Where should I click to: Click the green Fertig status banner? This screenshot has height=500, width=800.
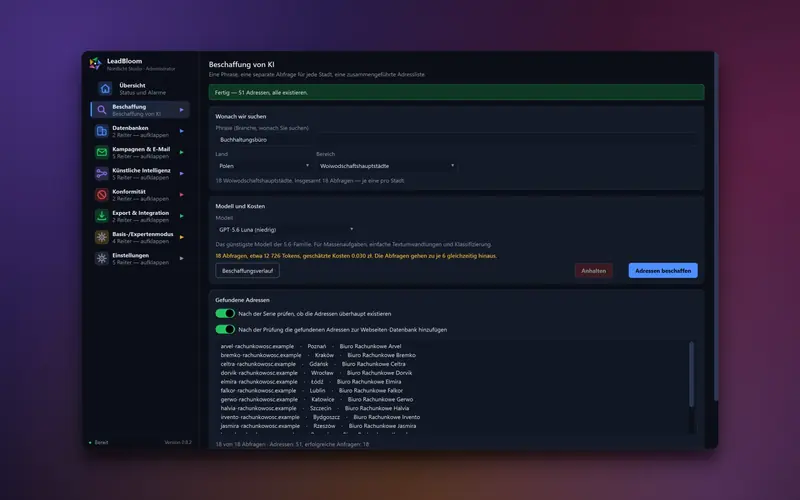457,92
